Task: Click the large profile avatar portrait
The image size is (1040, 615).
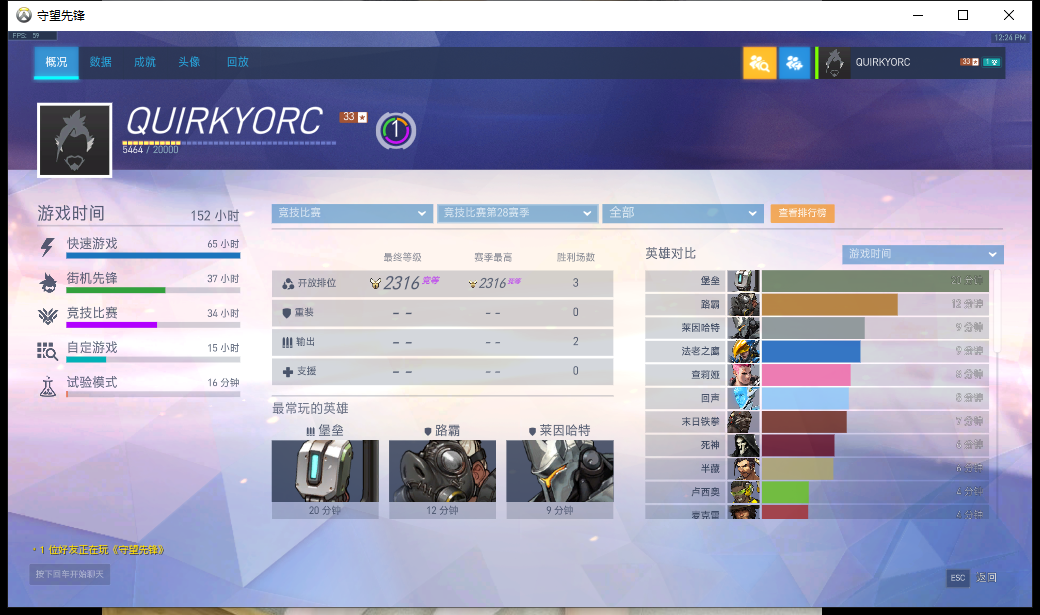Action: [x=74, y=141]
